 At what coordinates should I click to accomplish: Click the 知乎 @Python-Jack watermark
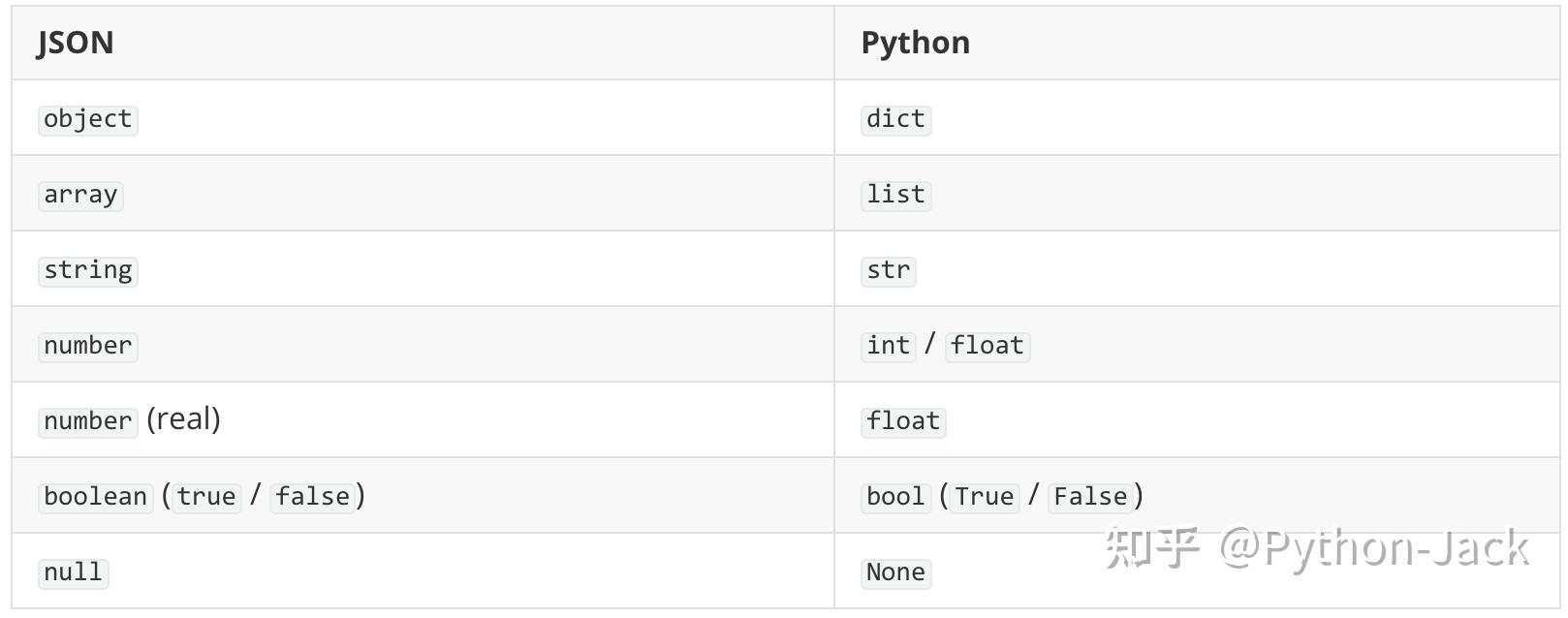tap(1317, 548)
